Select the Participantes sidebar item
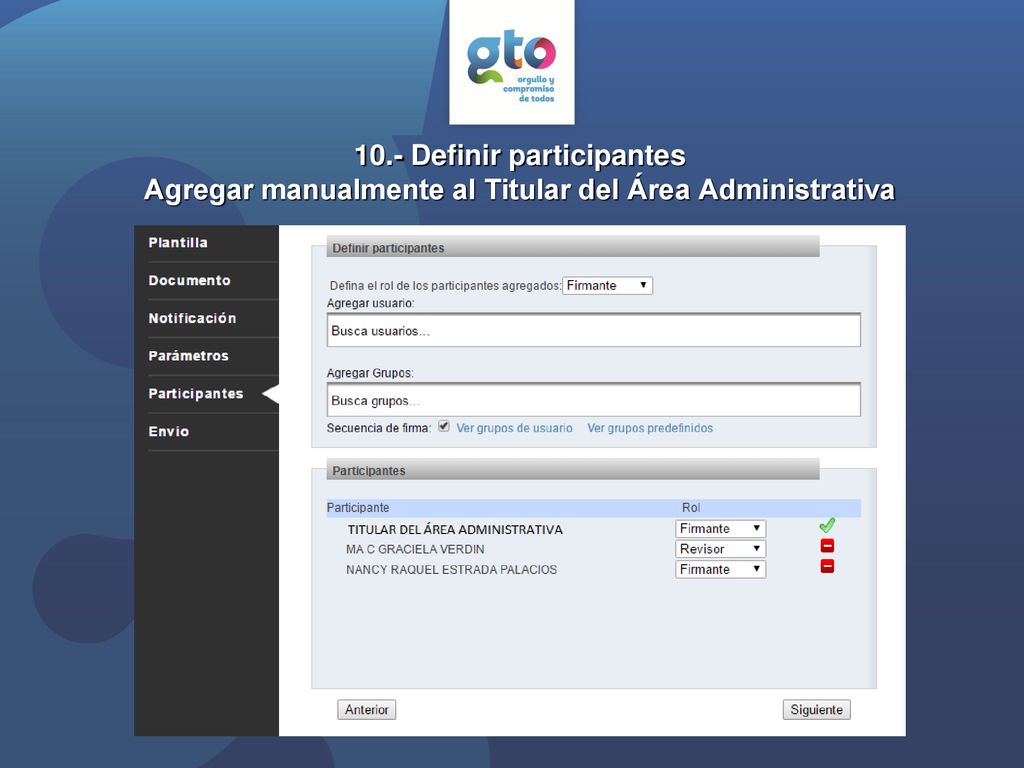The height and width of the screenshot is (768, 1024). coord(195,394)
